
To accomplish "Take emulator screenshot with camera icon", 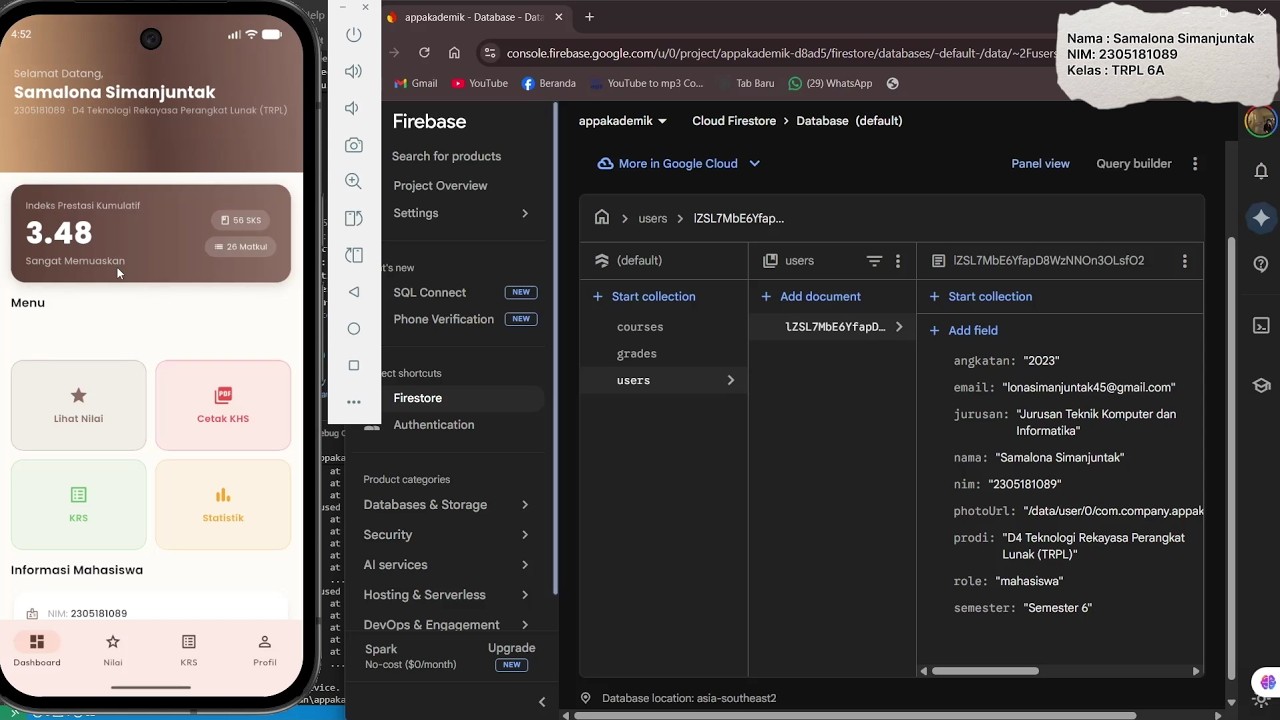I will click(353, 145).
